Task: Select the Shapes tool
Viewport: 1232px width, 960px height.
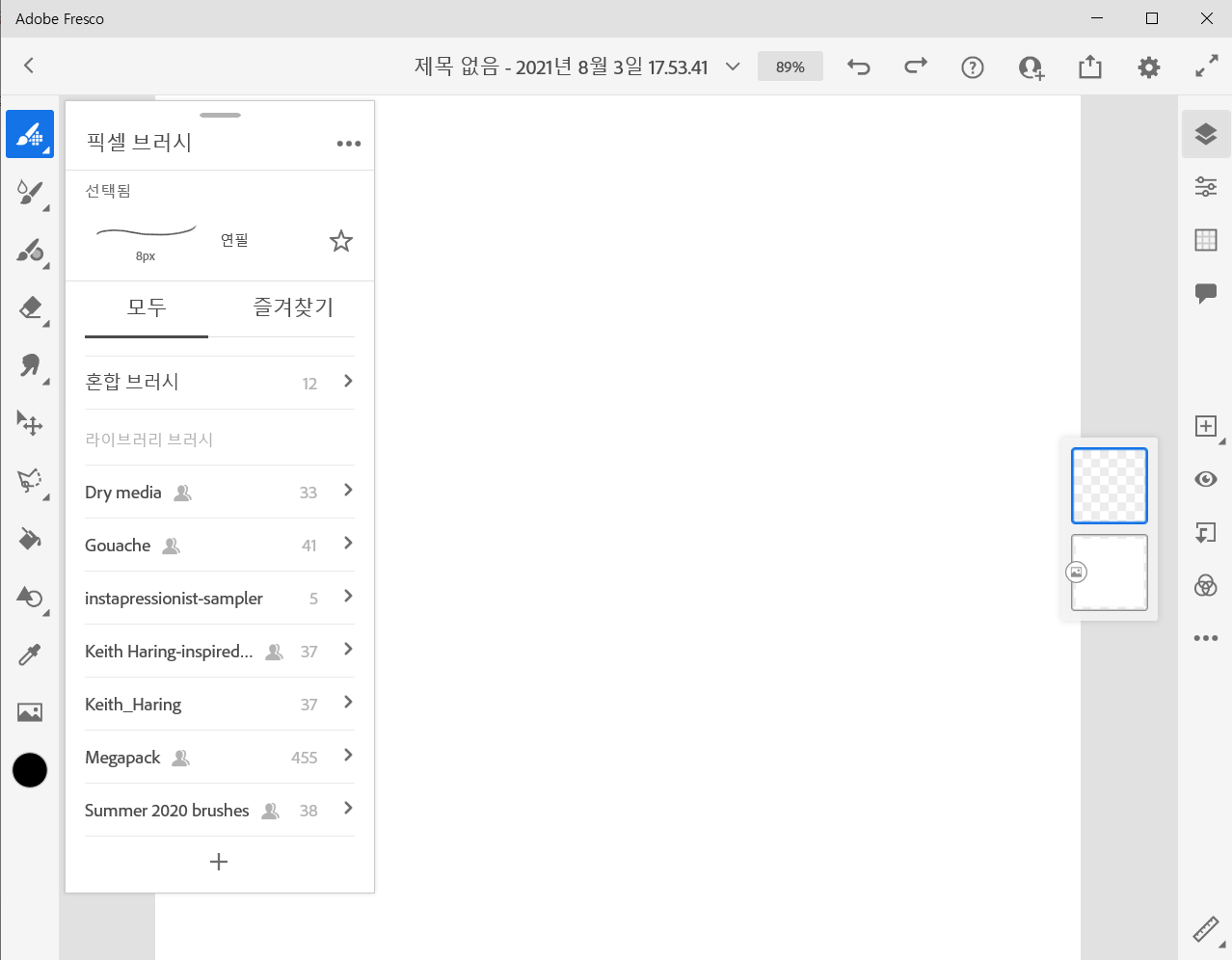Action: (30, 597)
